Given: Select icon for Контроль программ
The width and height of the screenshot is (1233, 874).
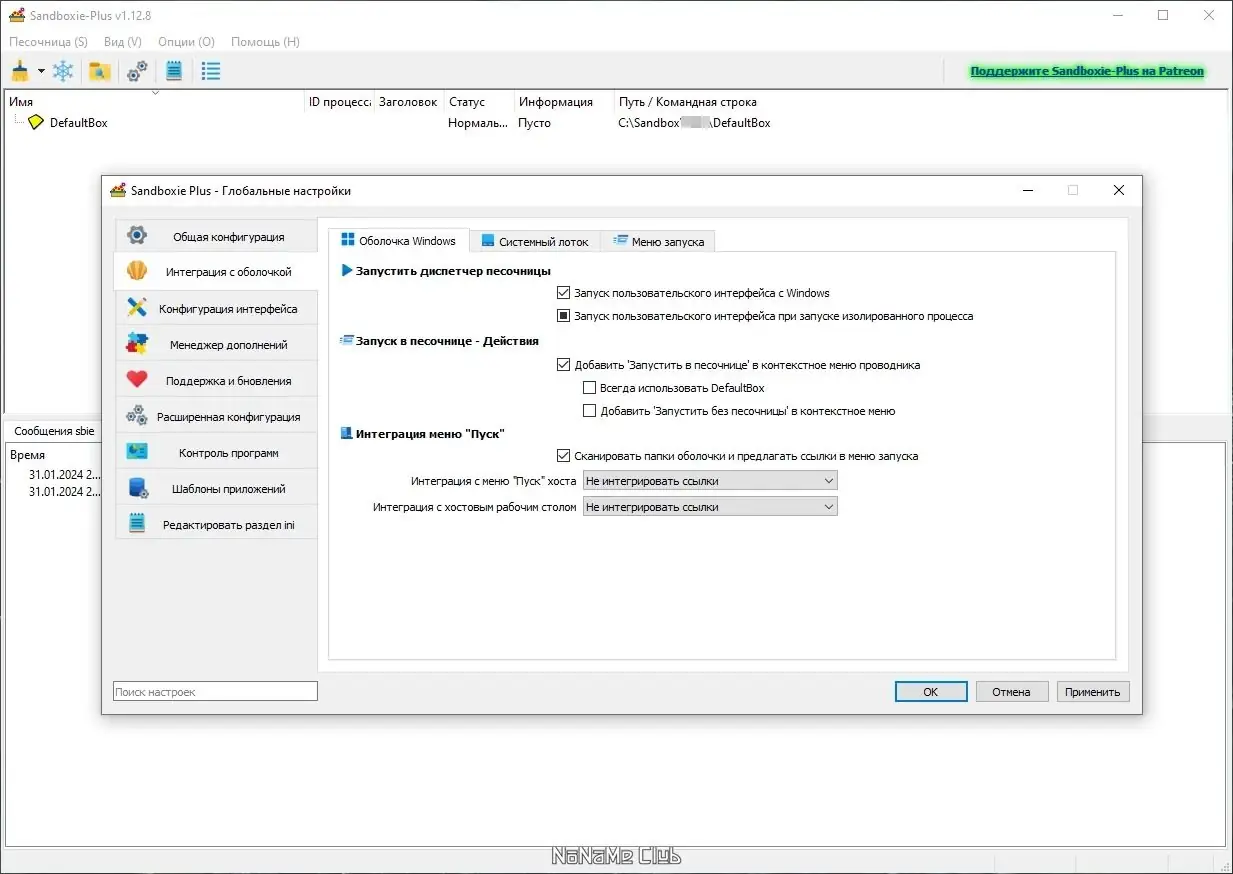Looking at the screenshot, I should pos(137,452).
